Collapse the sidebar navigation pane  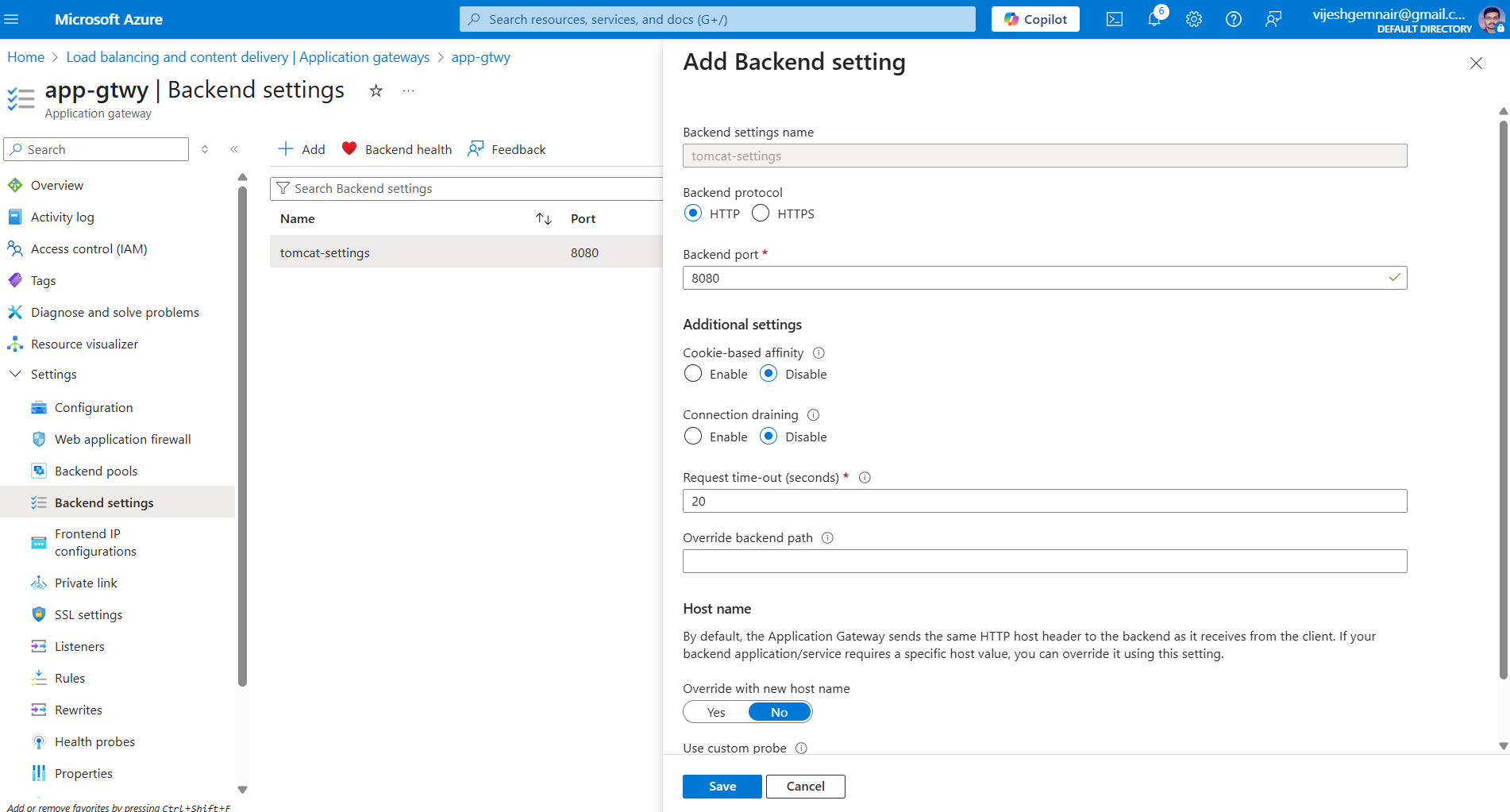[234, 149]
